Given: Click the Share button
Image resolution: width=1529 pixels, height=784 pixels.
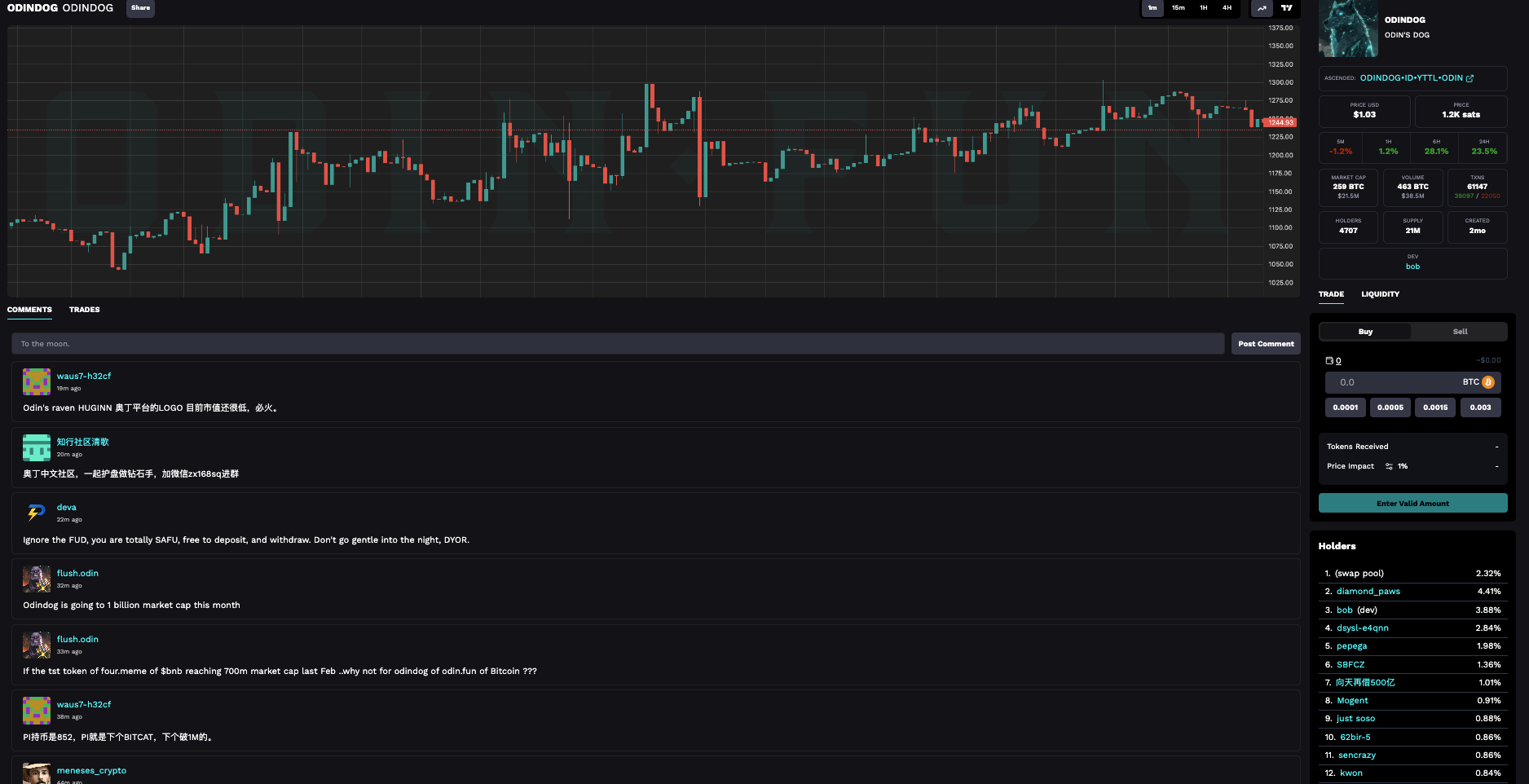Looking at the screenshot, I should pos(140,8).
